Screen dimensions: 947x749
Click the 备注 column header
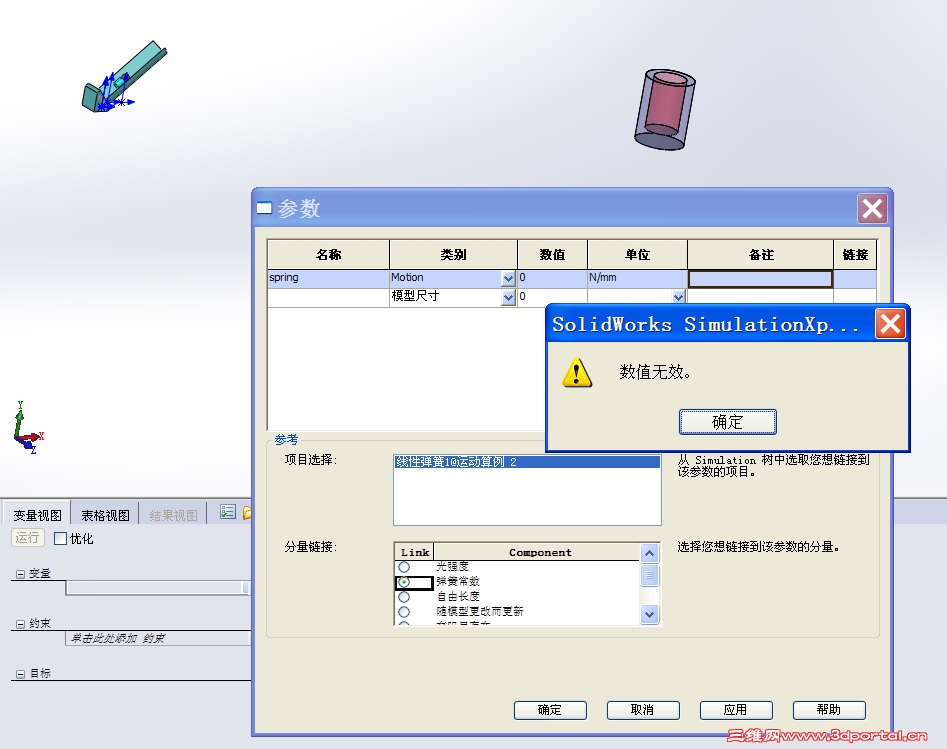point(761,255)
